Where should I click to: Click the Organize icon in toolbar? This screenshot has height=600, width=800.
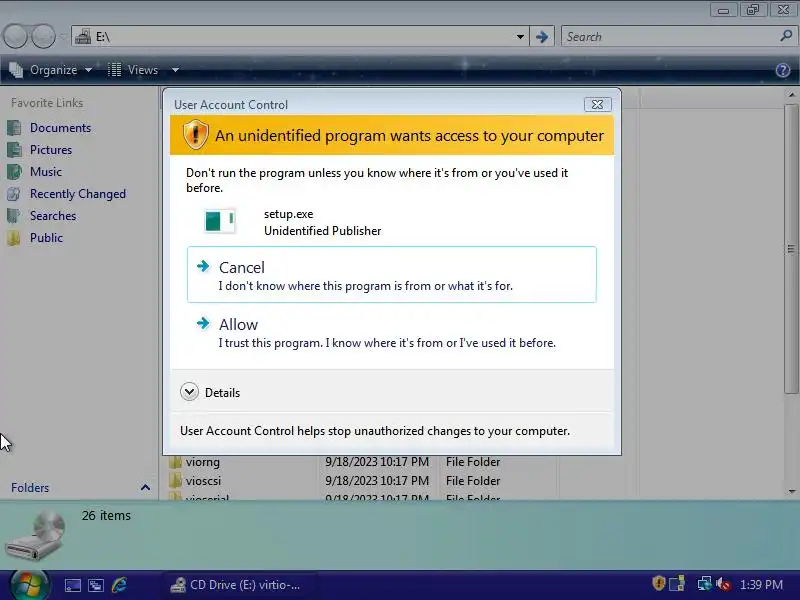[x=16, y=70]
